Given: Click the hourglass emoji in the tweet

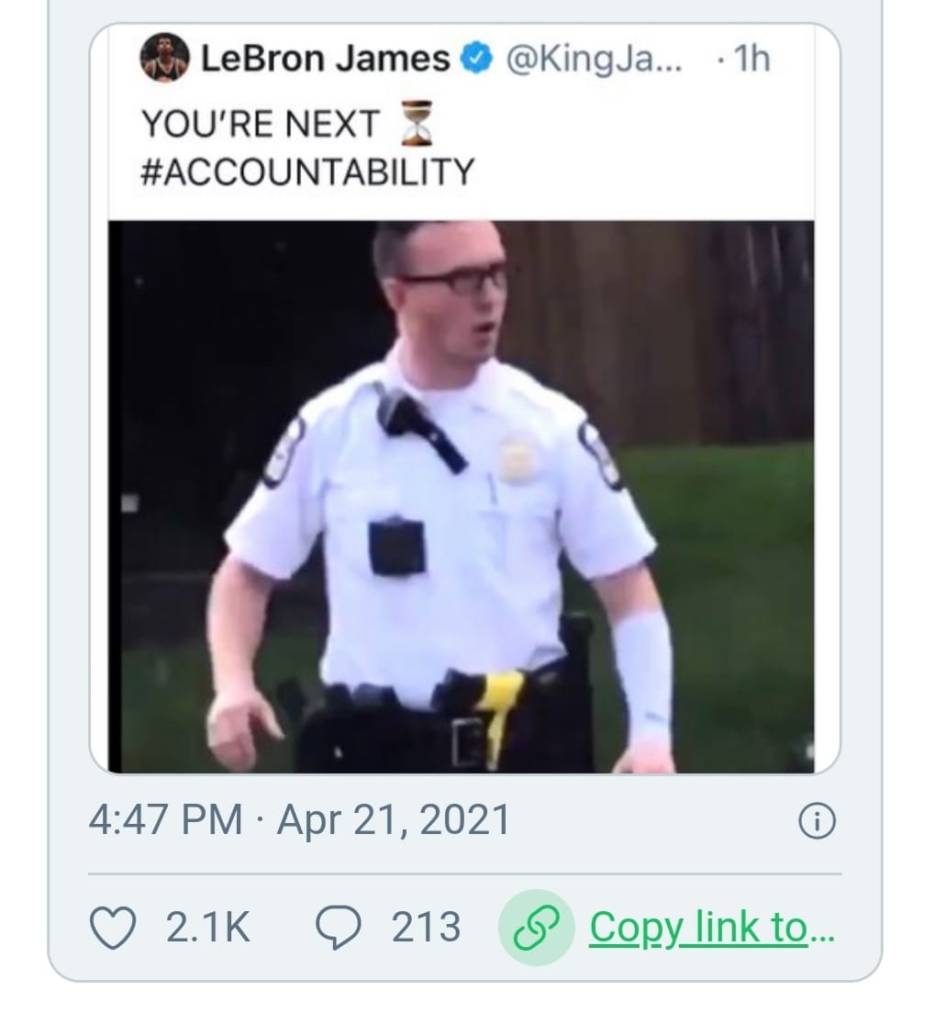Looking at the screenshot, I should 415,124.
